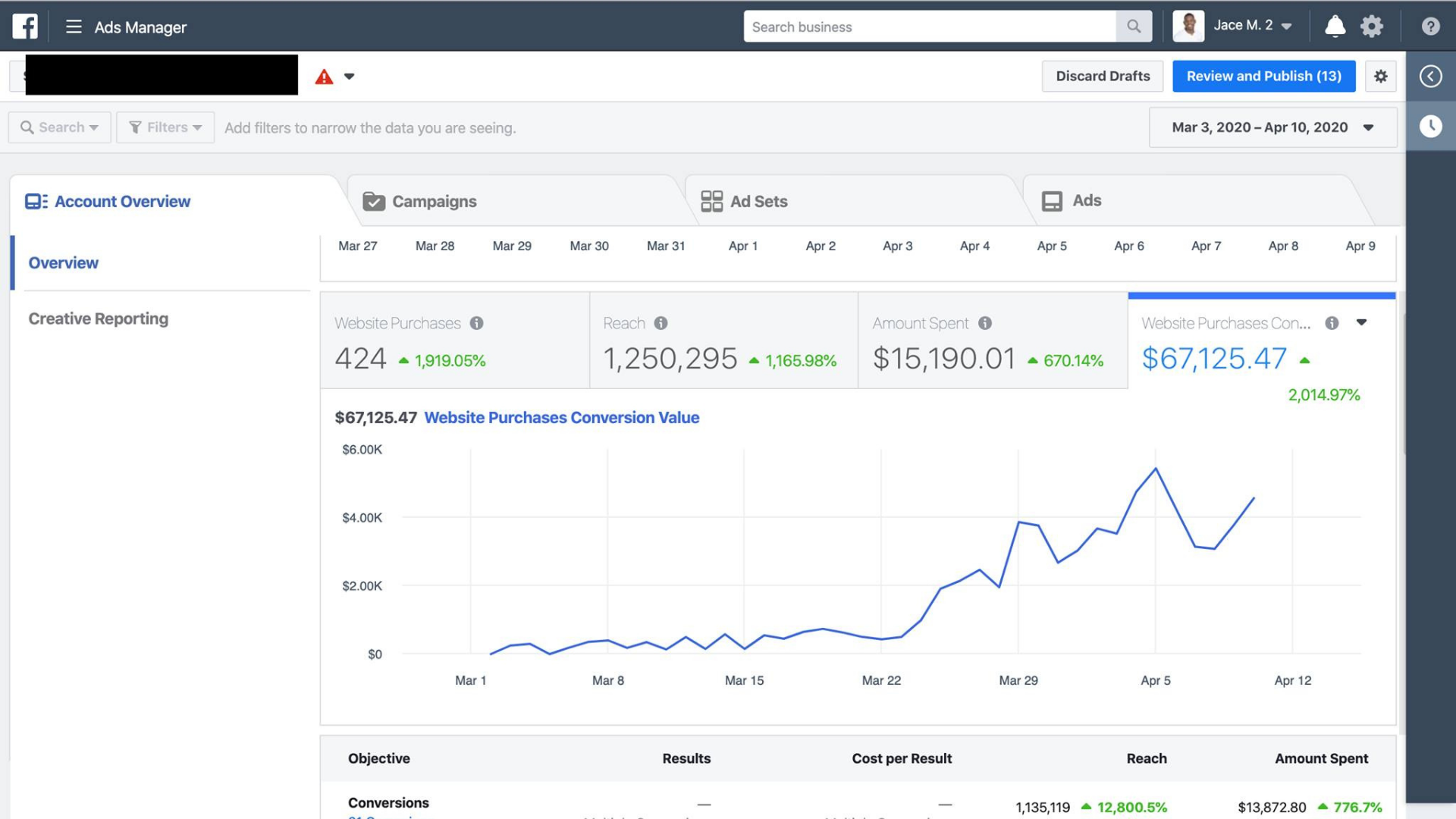Open the gear next to Review and Publish
Image resolution: width=1456 pixels, height=819 pixels.
pos(1380,76)
